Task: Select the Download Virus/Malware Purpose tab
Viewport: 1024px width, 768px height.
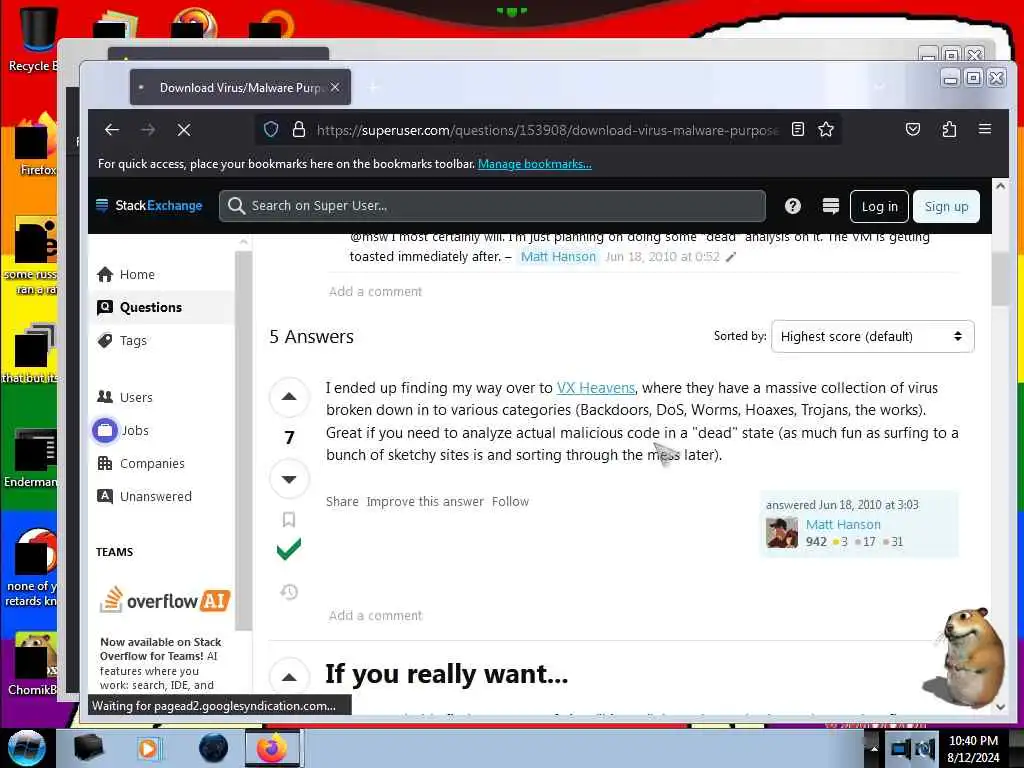Action: 240,87
